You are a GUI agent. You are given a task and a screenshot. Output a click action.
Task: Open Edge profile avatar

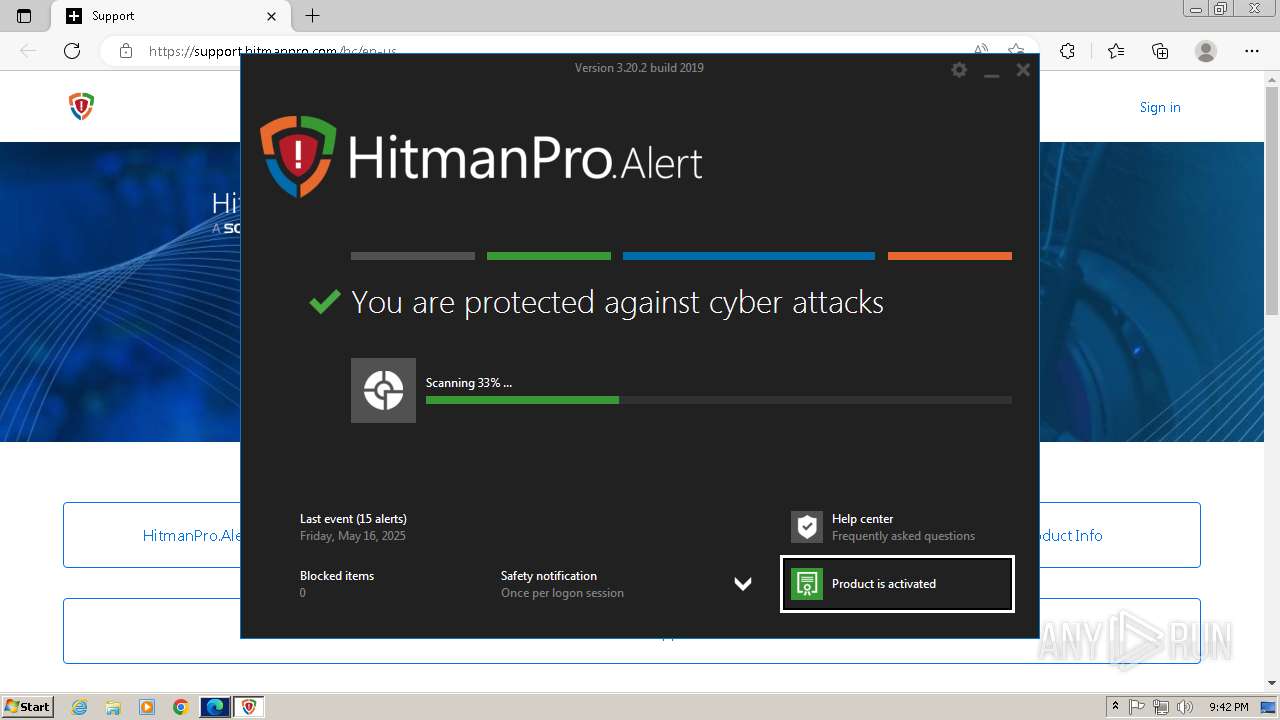click(1206, 51)
